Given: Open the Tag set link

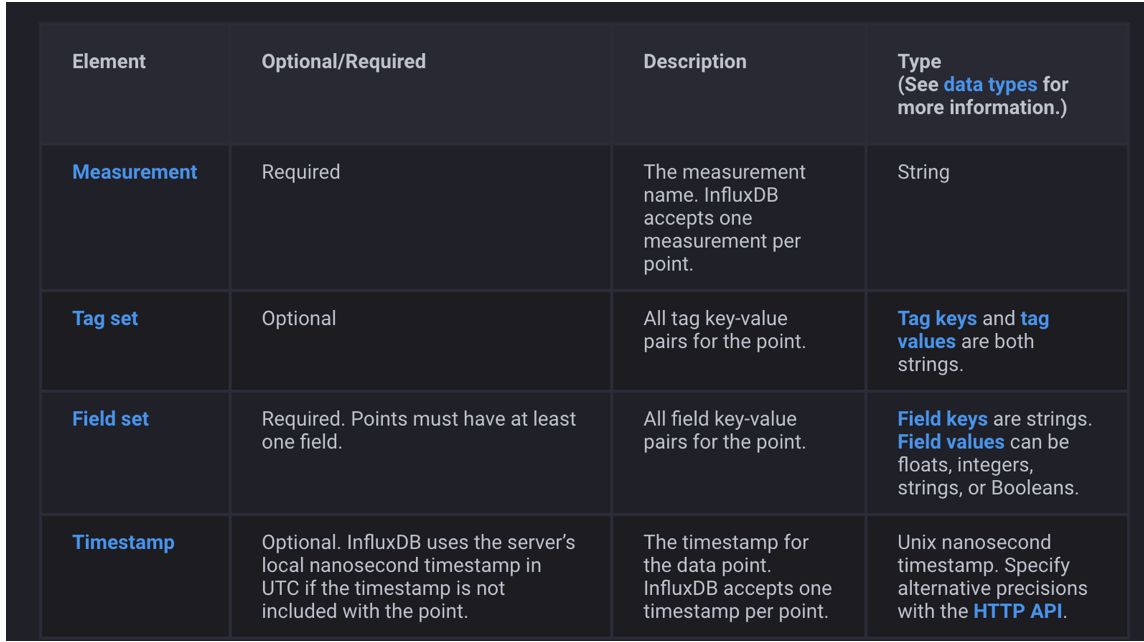Looking at the screenshot, I should 105,319.
